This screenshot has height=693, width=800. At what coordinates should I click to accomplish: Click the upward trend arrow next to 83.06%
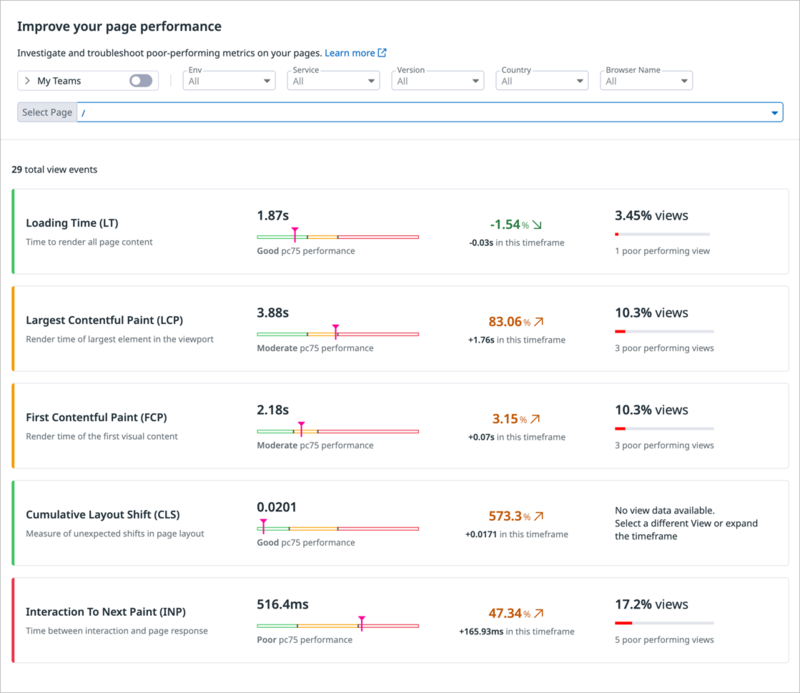[x=539, y=321]
